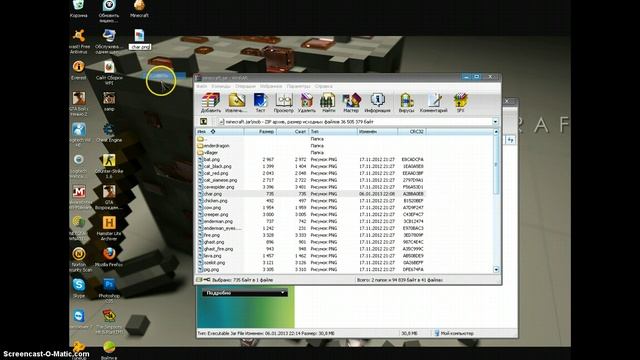Select the cat_red.png file row
The width and height of the screenshot is (640, 360).
pyautogui.click(x=310, y=173)
